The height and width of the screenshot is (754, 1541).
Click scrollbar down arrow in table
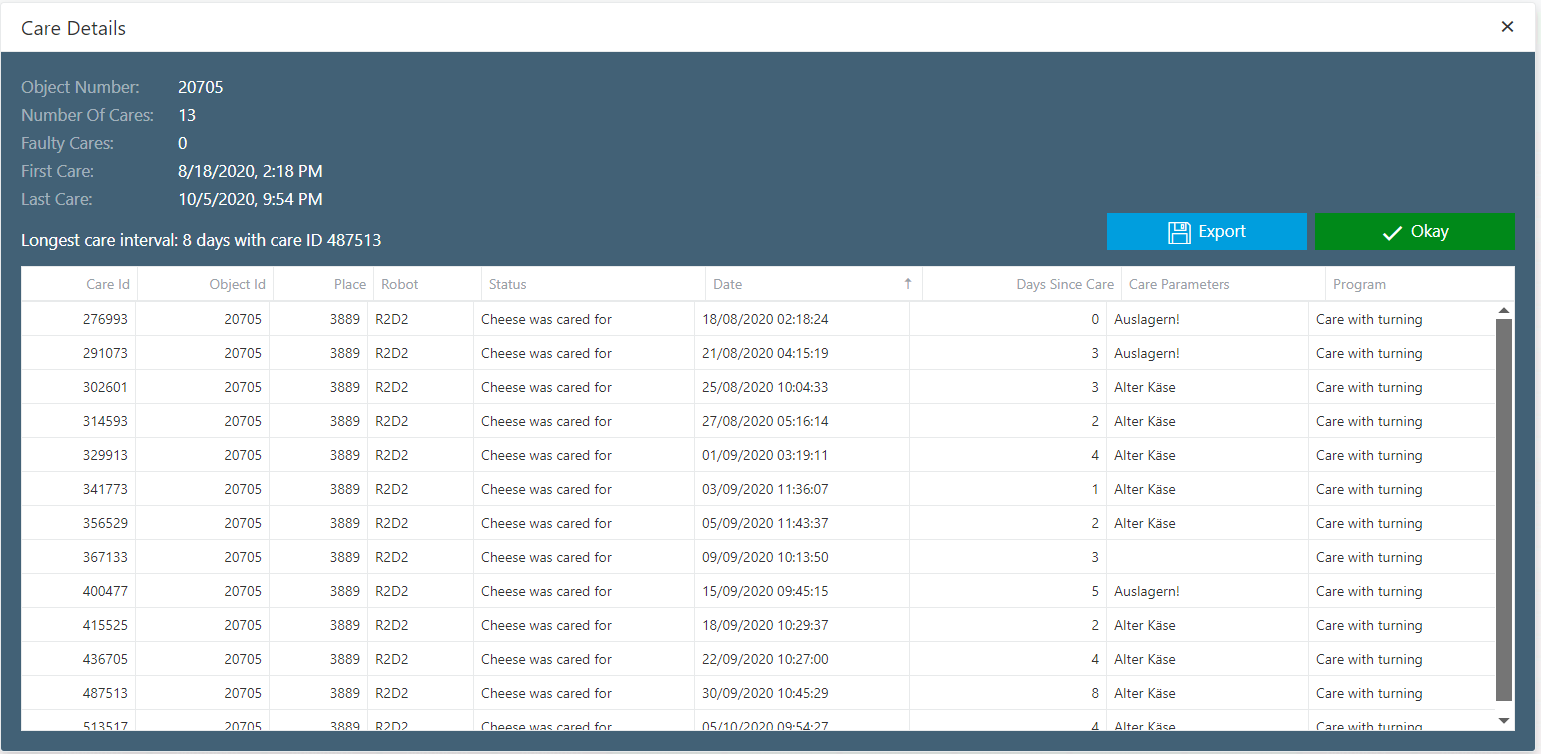tap(1503, 720)
